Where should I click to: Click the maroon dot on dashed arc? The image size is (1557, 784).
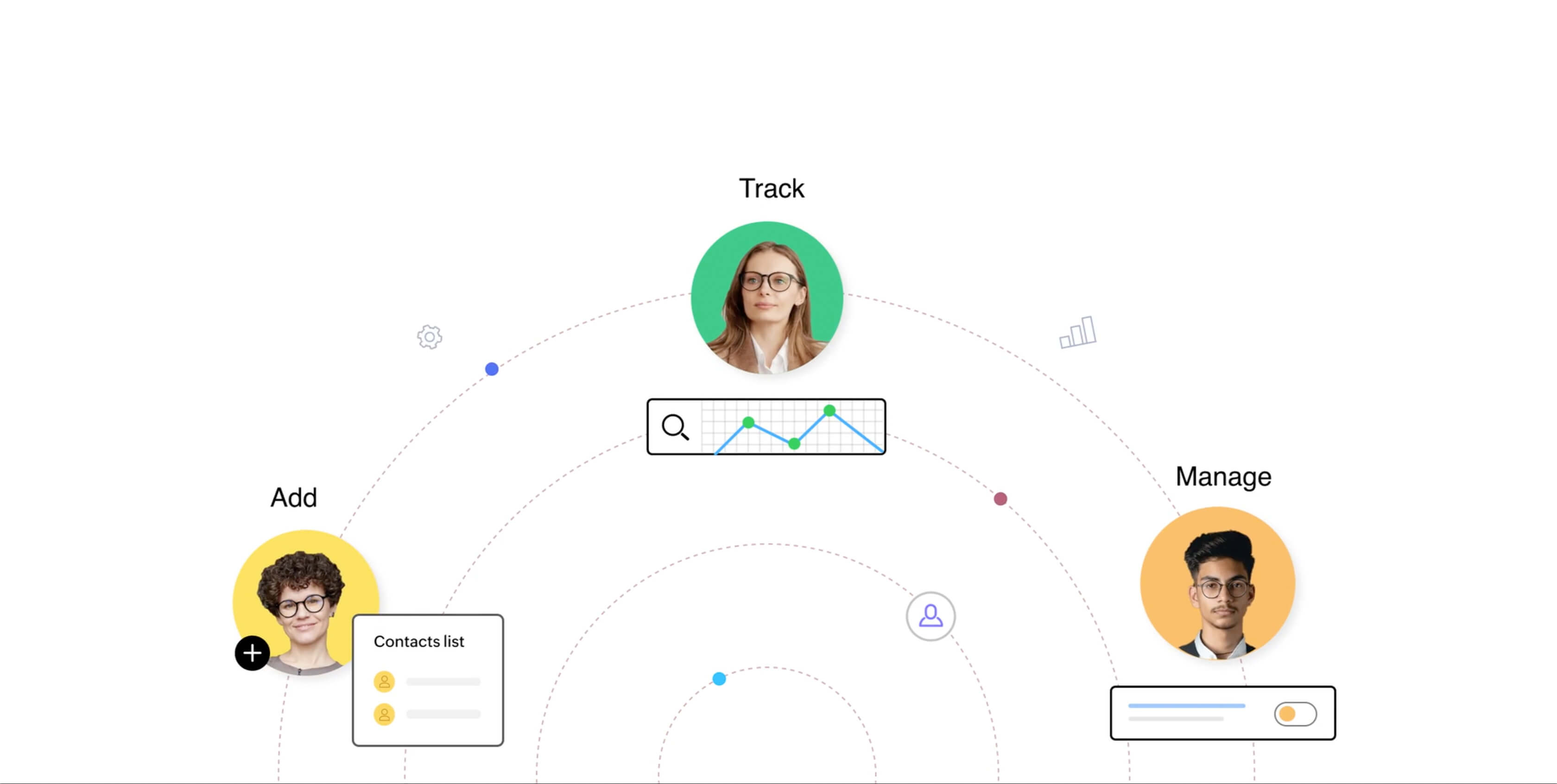(x=1000, y=499)
